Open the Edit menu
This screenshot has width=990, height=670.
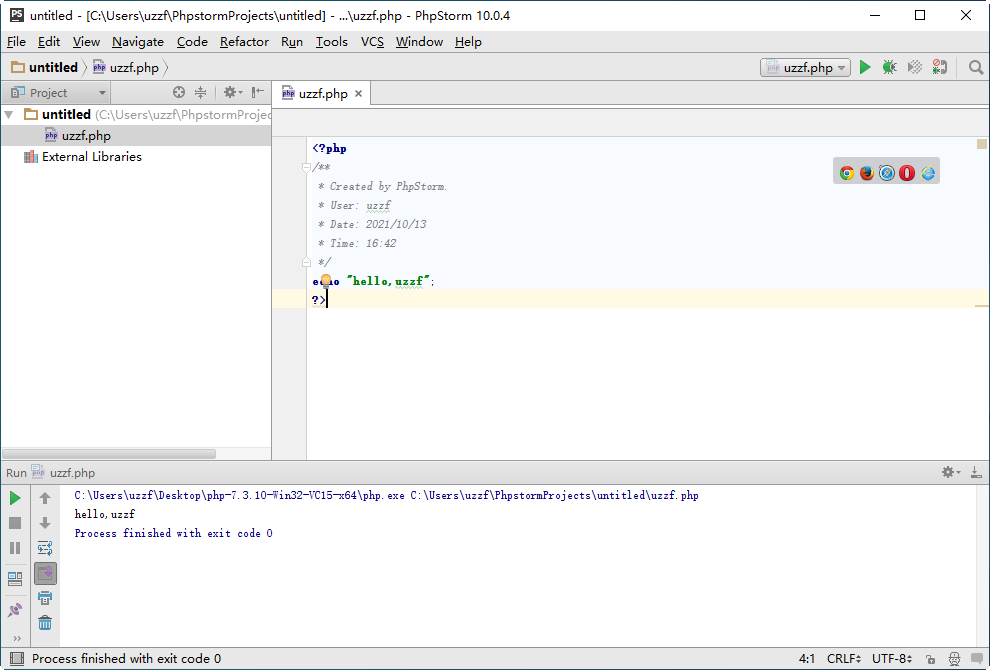point(49,42)
